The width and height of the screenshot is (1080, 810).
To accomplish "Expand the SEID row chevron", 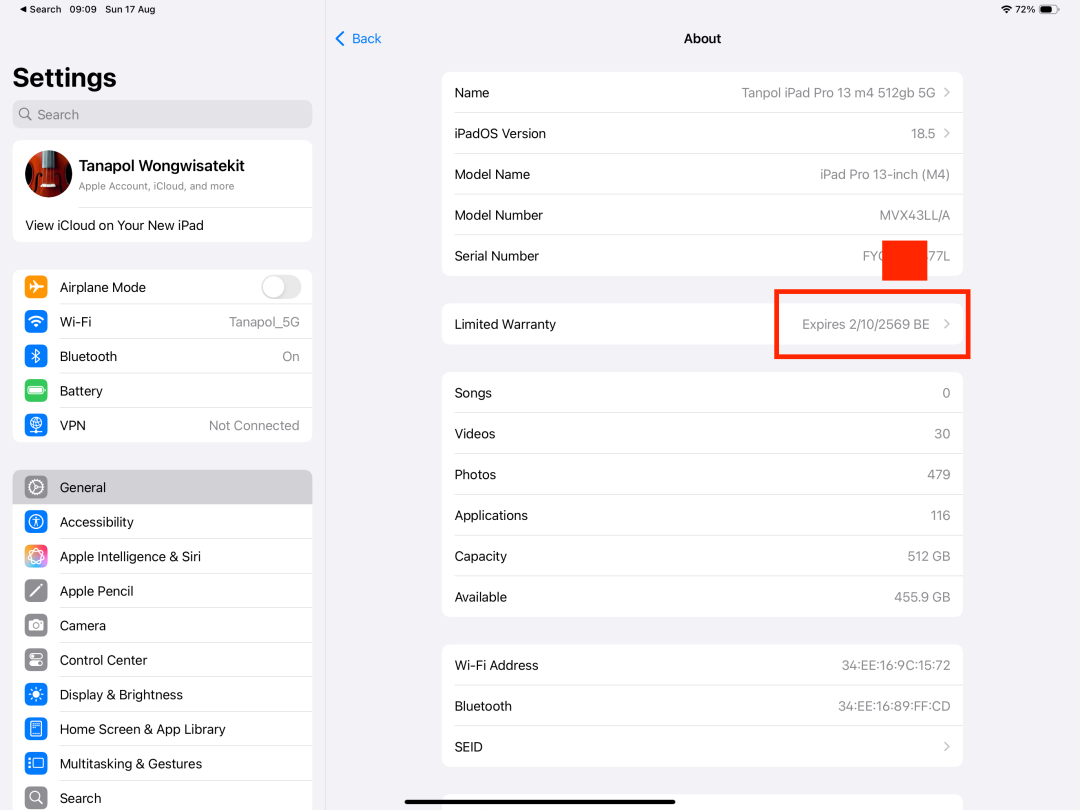I will click(x=947, y=747).
